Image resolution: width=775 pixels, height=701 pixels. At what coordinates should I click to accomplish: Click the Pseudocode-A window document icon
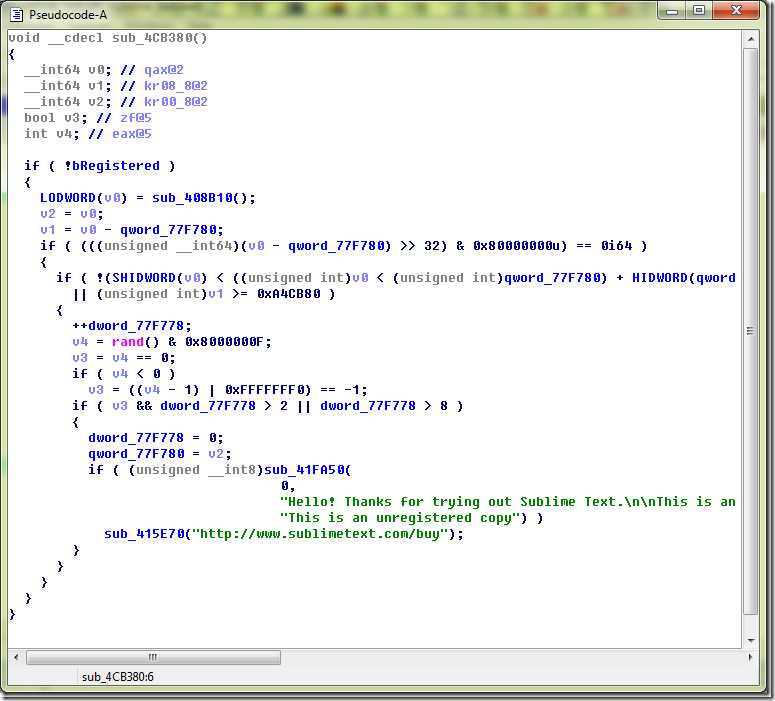16,15
